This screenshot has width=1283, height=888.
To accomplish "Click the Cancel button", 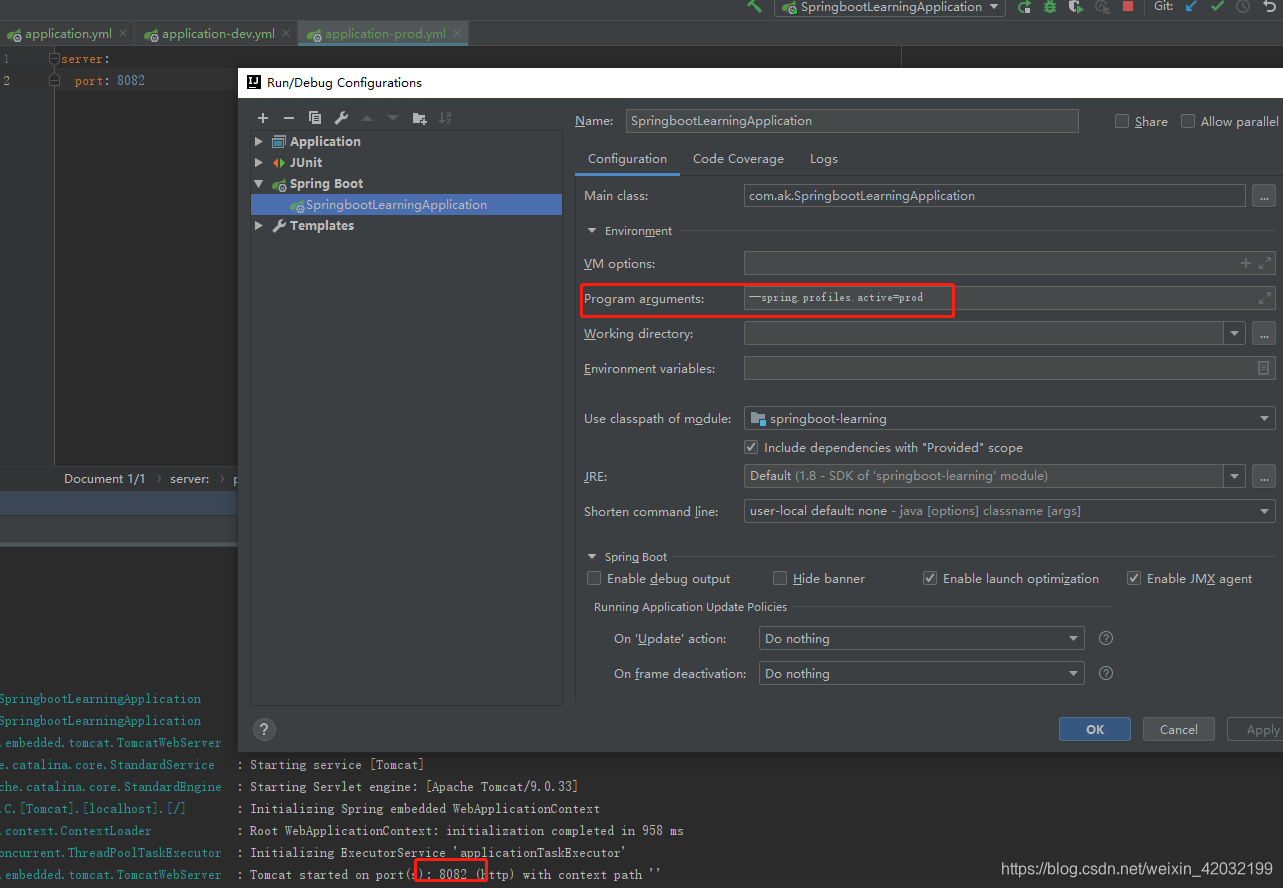I will click(x=1179, y=729).
